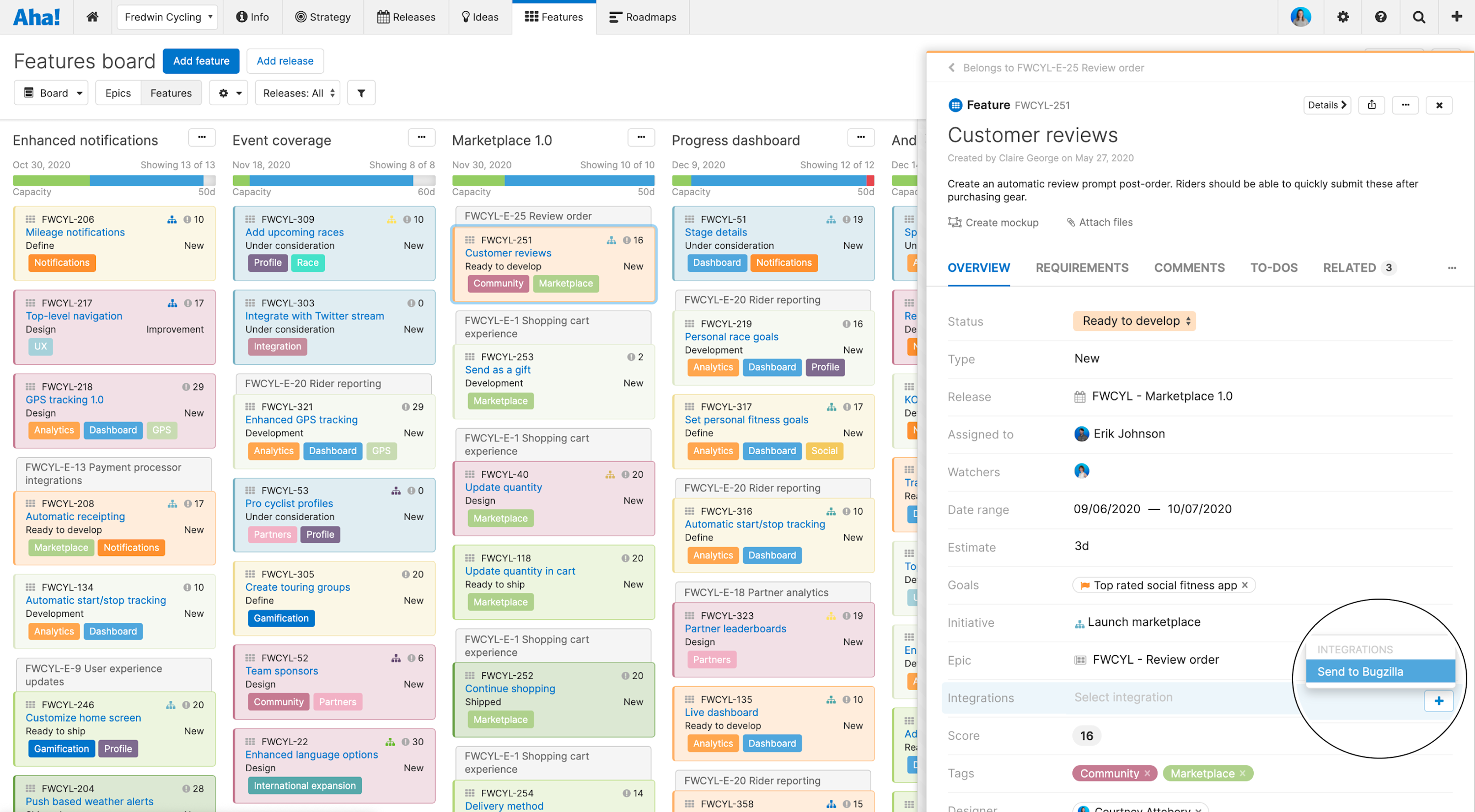
Task: Switch to the COMMENTS tab
Action: pyautogui.click(x=1189, y=267)
